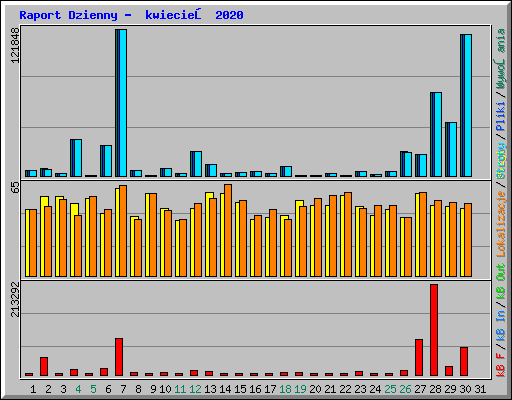Select day label 15 on the x-axis

pyautogui.click(x=240, y=389)
